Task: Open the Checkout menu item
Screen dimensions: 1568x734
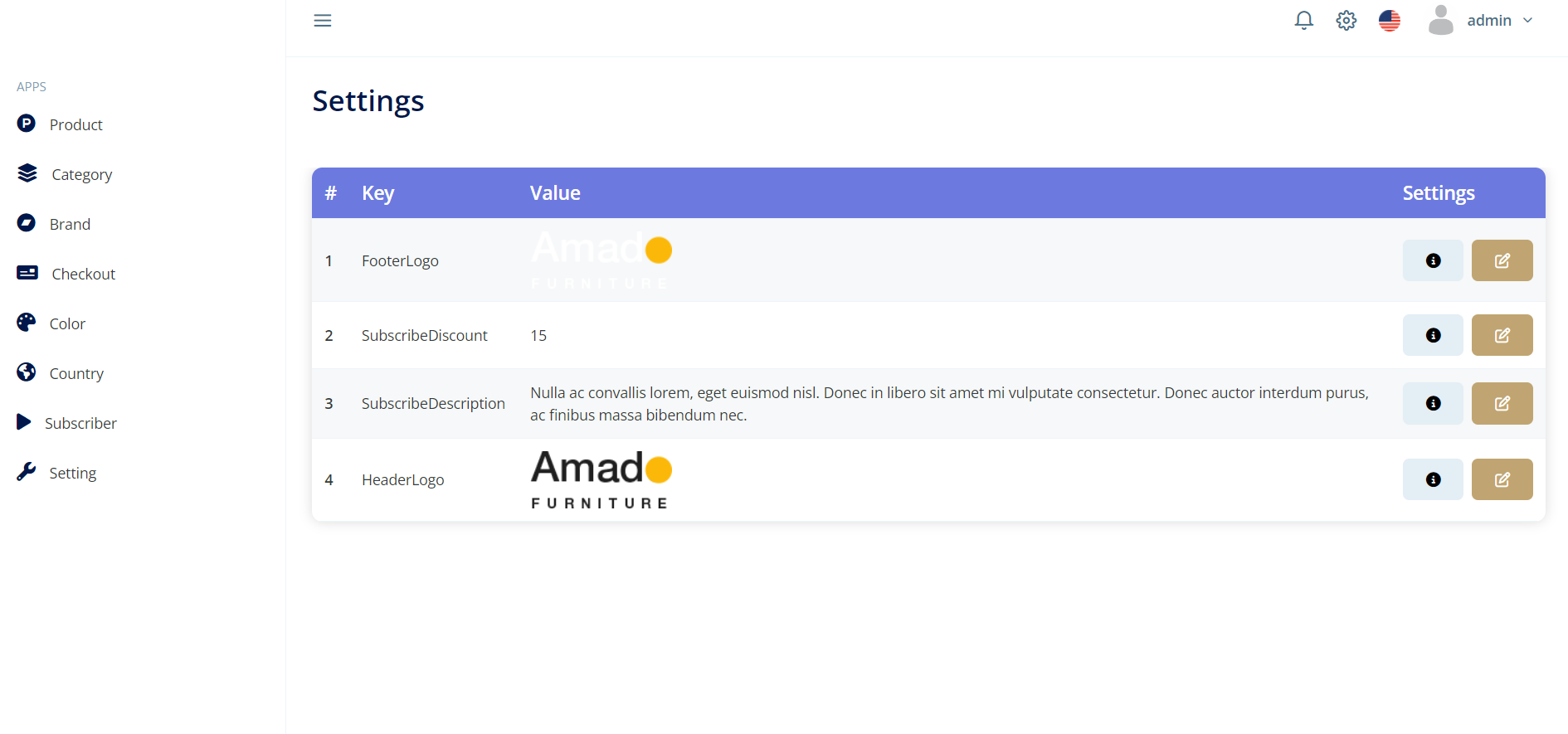Action: [x=83, y=274]
